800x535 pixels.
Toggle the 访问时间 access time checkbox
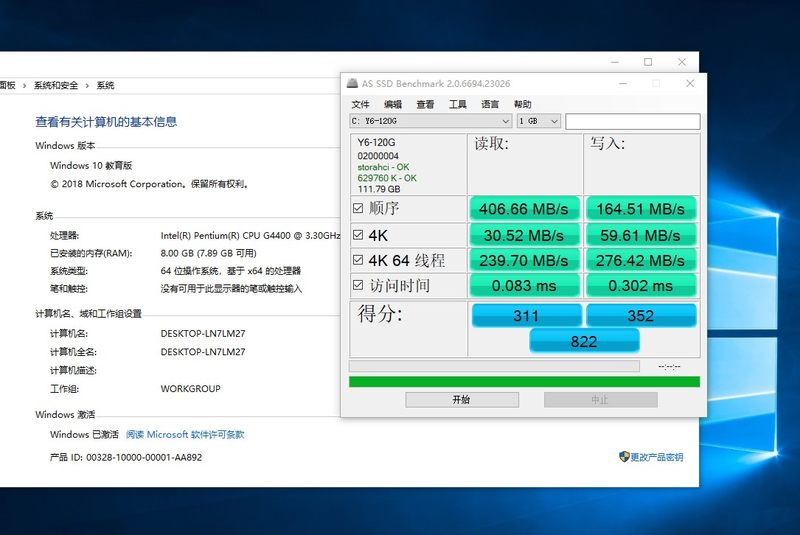tap(358, 285)
